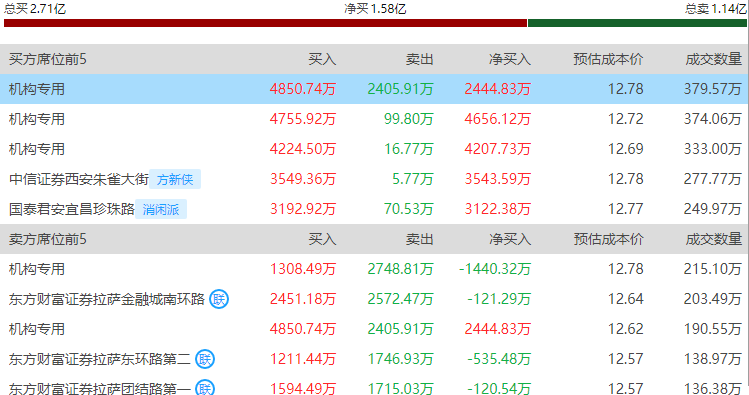Viewport: 749px width, 395px height.
Task: Sort seller table by 预估成本价 column
Action: click(608, 239)
